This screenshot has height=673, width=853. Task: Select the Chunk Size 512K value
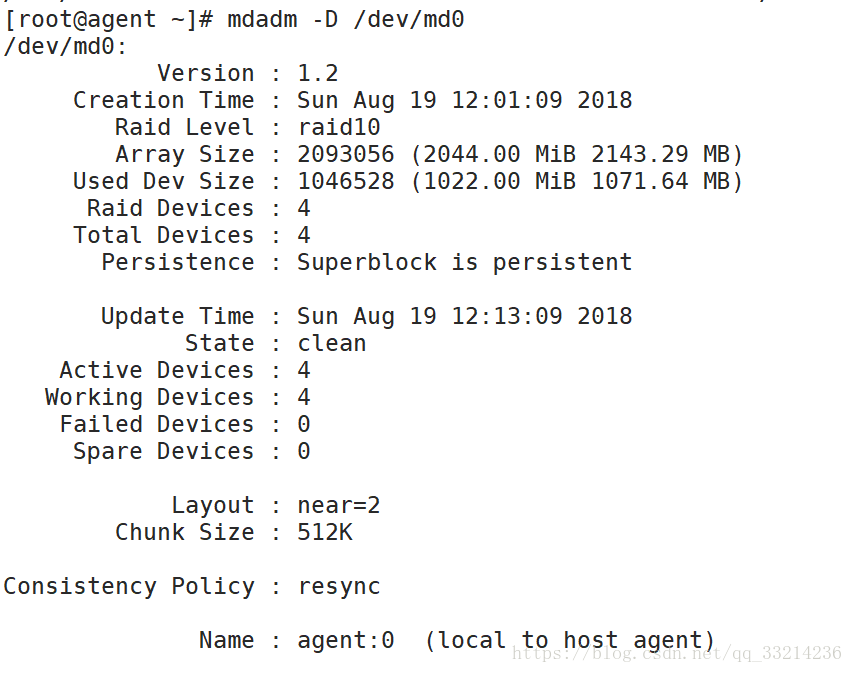[x=325, y=532]
